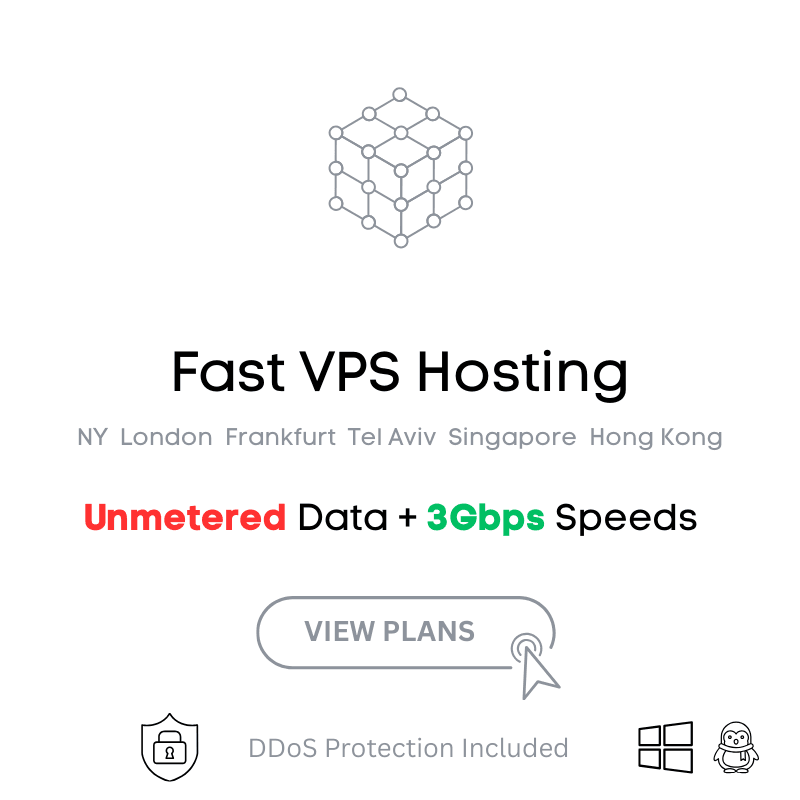Click the DDoS Protection Included text
Screen dimensions: 800x800
(408, 748)
